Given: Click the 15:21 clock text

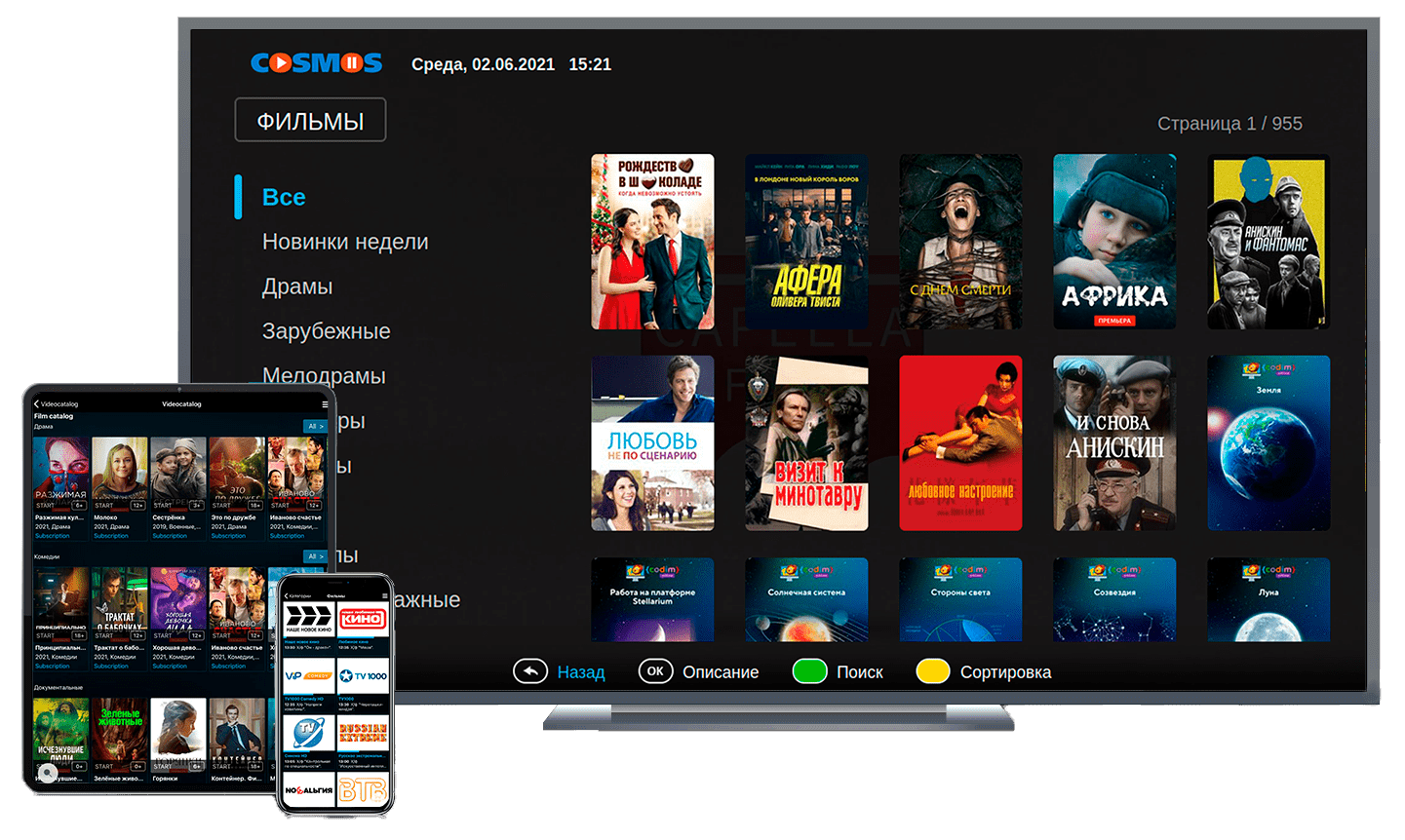Looking at the screenshot, I should [590, 64].
